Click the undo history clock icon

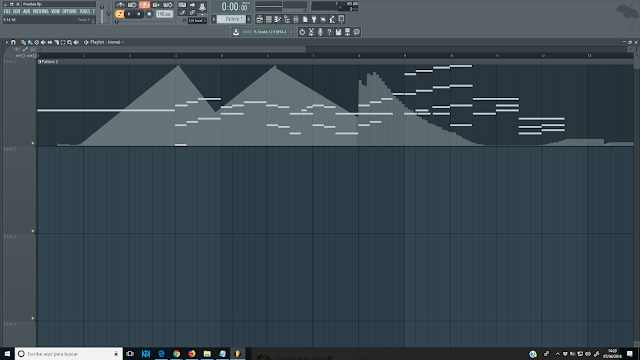tap(302, 32)
